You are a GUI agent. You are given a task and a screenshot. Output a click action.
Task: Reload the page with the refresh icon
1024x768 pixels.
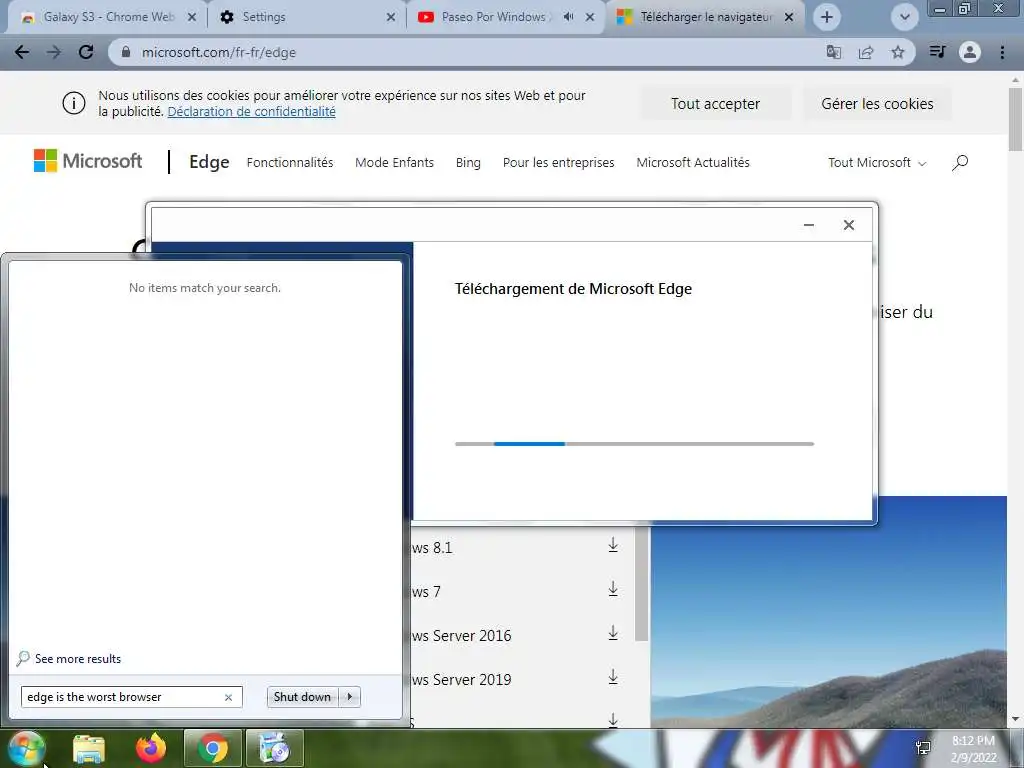(x=86, y=52)
